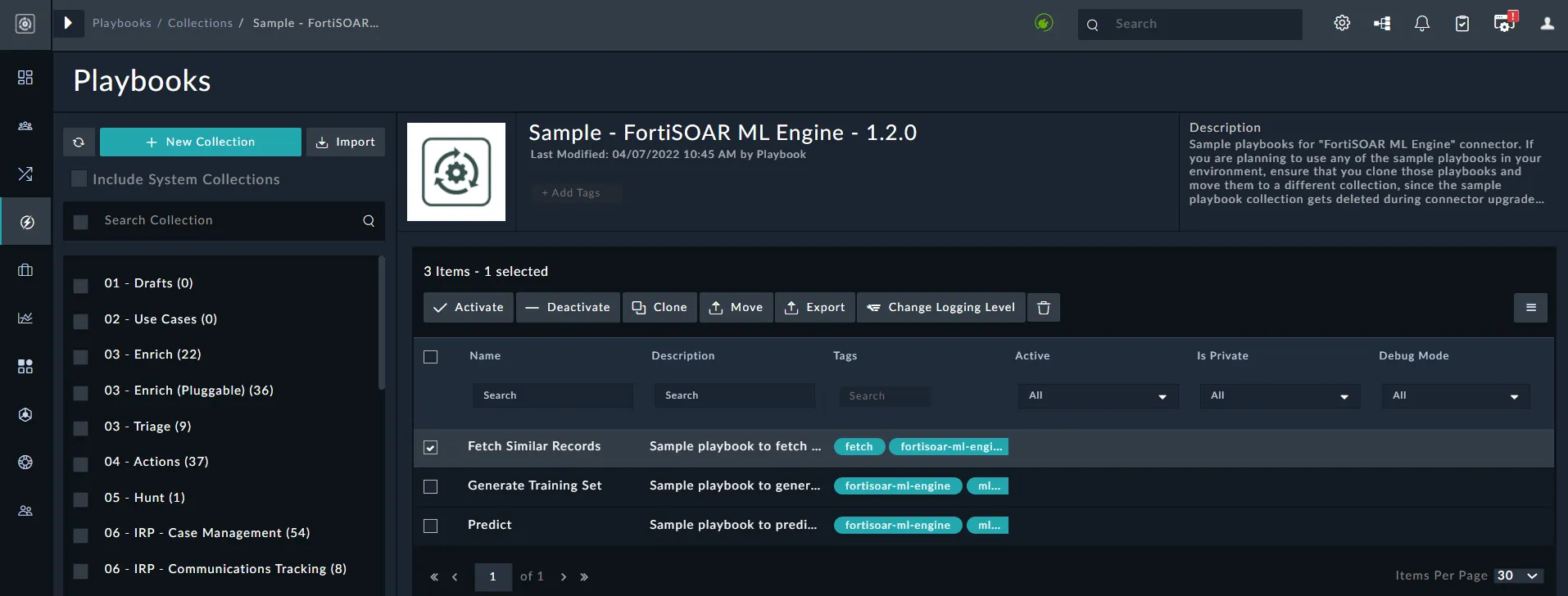Screen dimensions: 1568x596
Task: Go to the first page
Action: click(x=434, y=577)
